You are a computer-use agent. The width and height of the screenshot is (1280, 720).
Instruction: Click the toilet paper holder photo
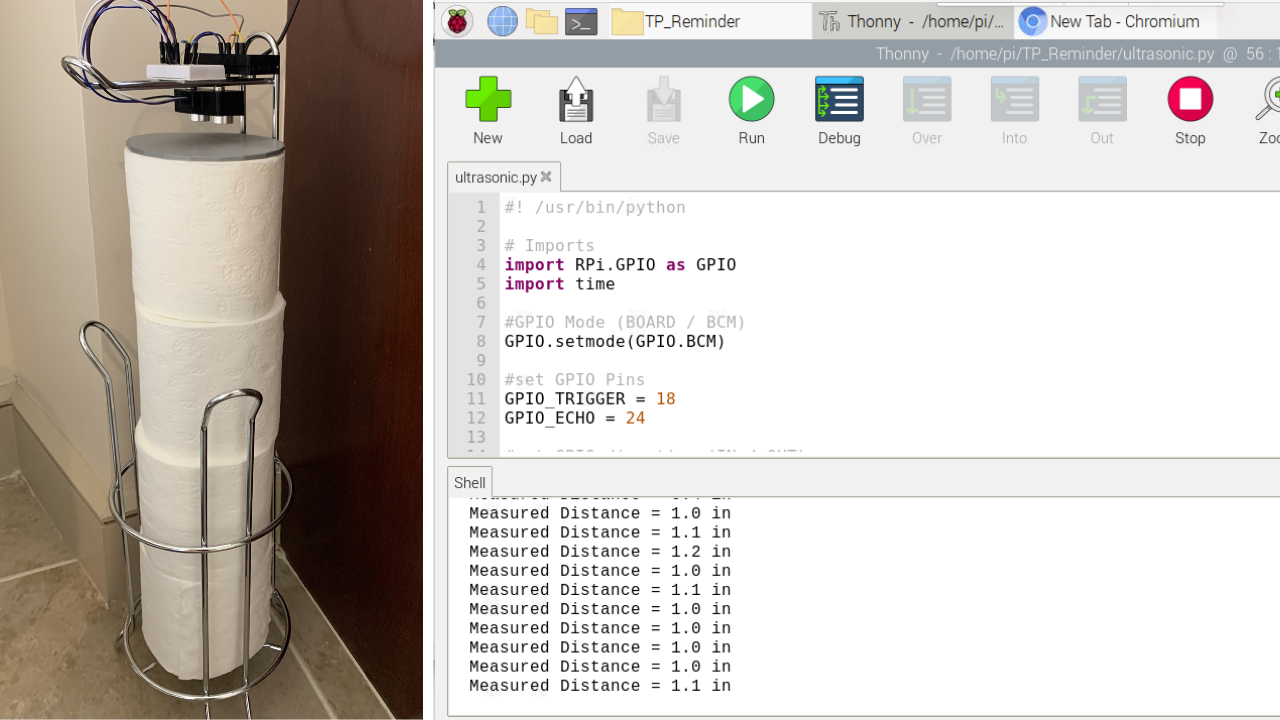pyautogui.click(x=211, y=360)
